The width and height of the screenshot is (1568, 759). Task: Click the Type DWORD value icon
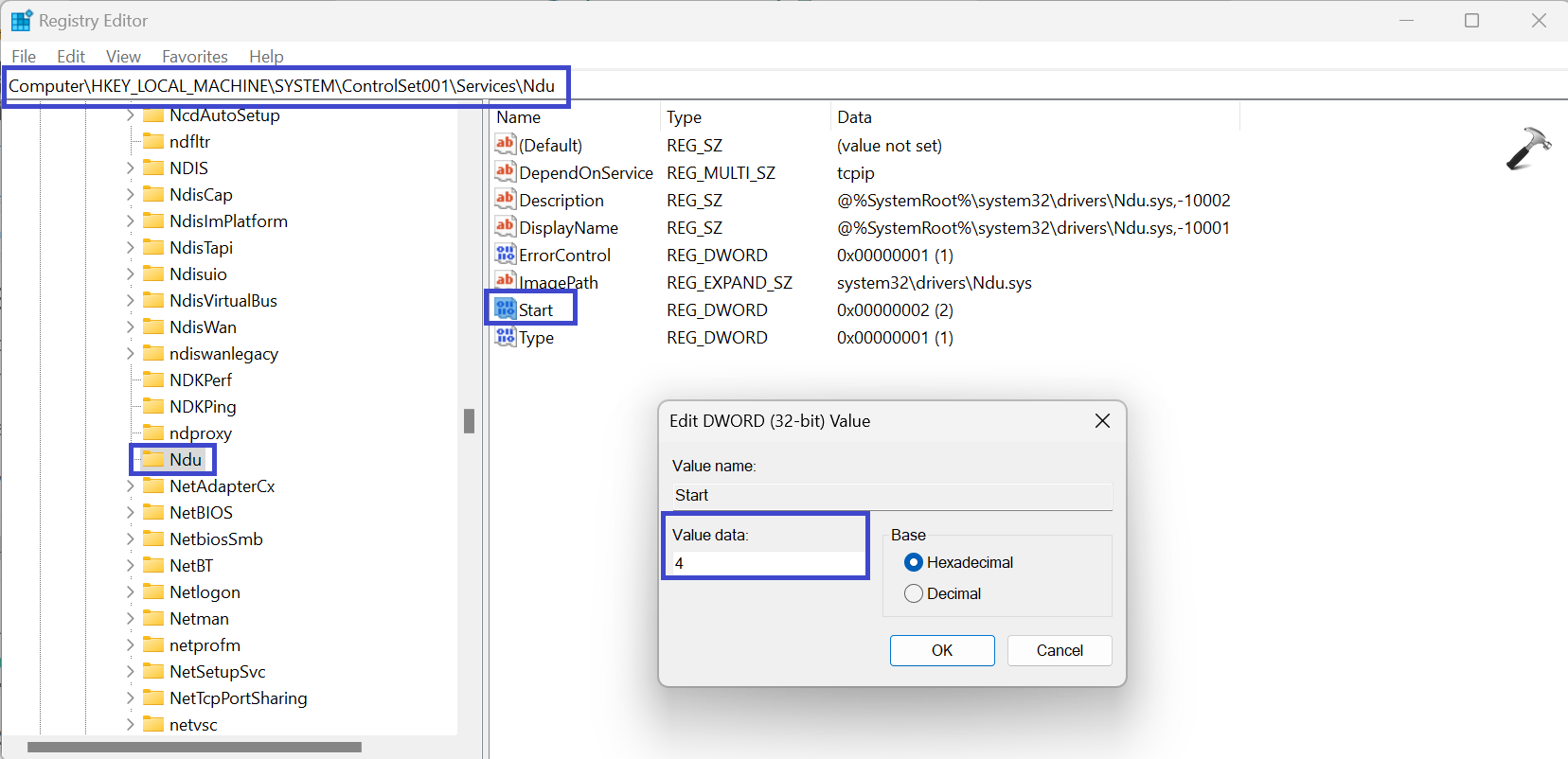point(506,337)
